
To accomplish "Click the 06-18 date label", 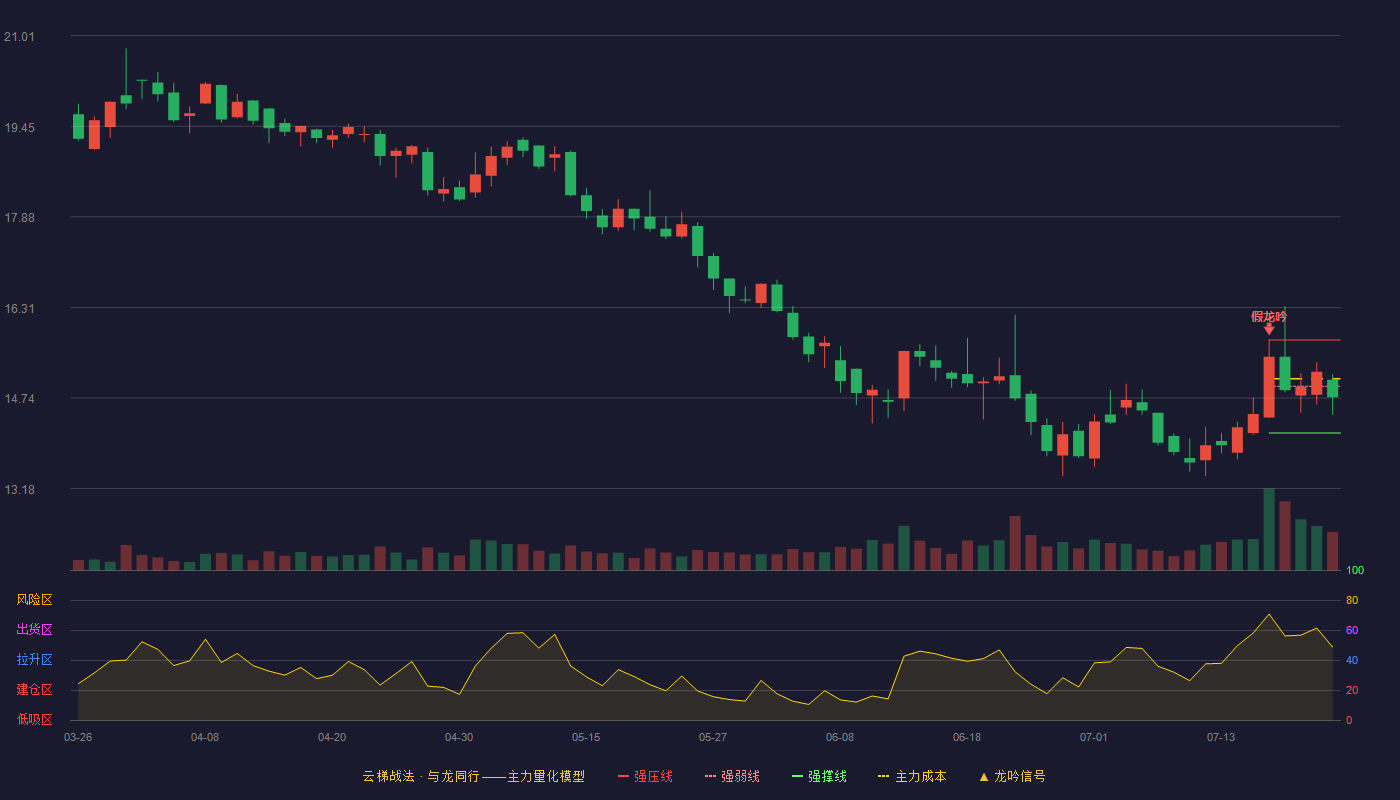I will [967, 737].
